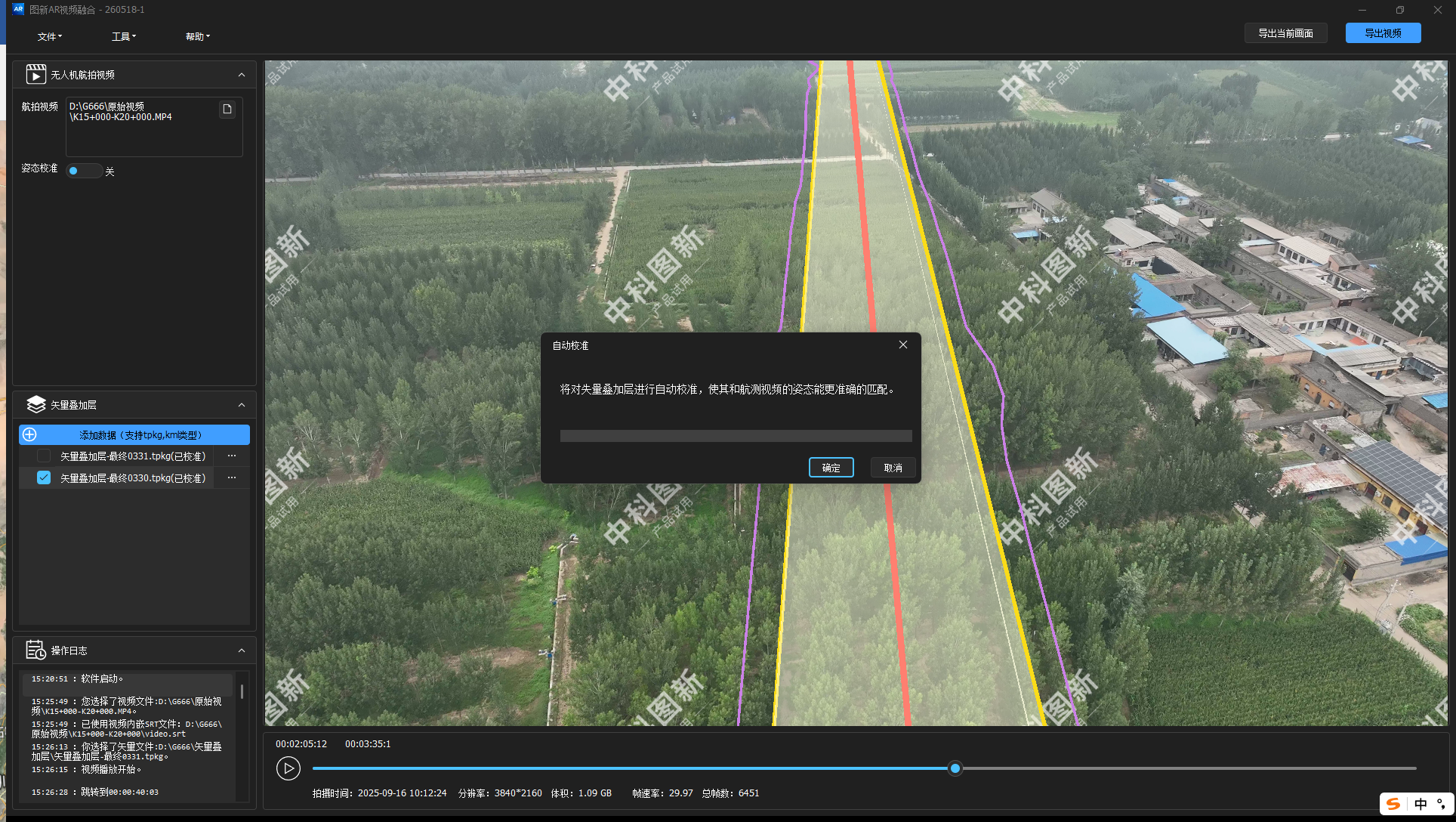1456x822 pixels.
Task: Click the 矢量叠加层 layers stack icon
Action: click(x=36, y=404)
